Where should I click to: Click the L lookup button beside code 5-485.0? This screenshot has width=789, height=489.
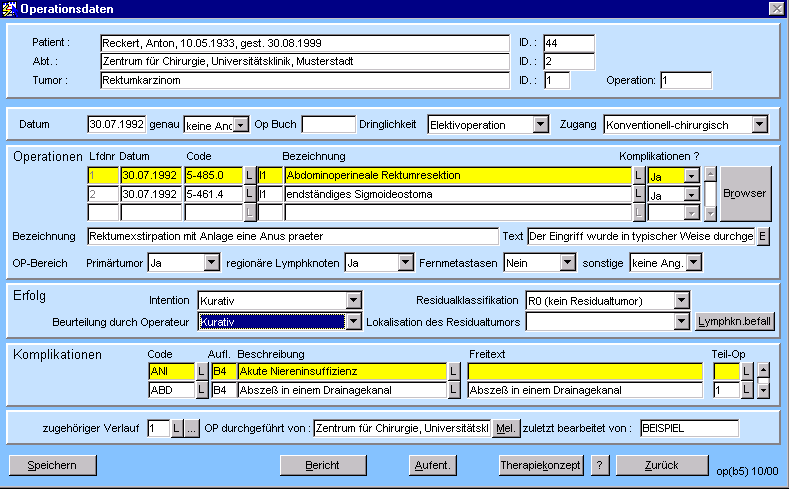(x=250, y=175)
